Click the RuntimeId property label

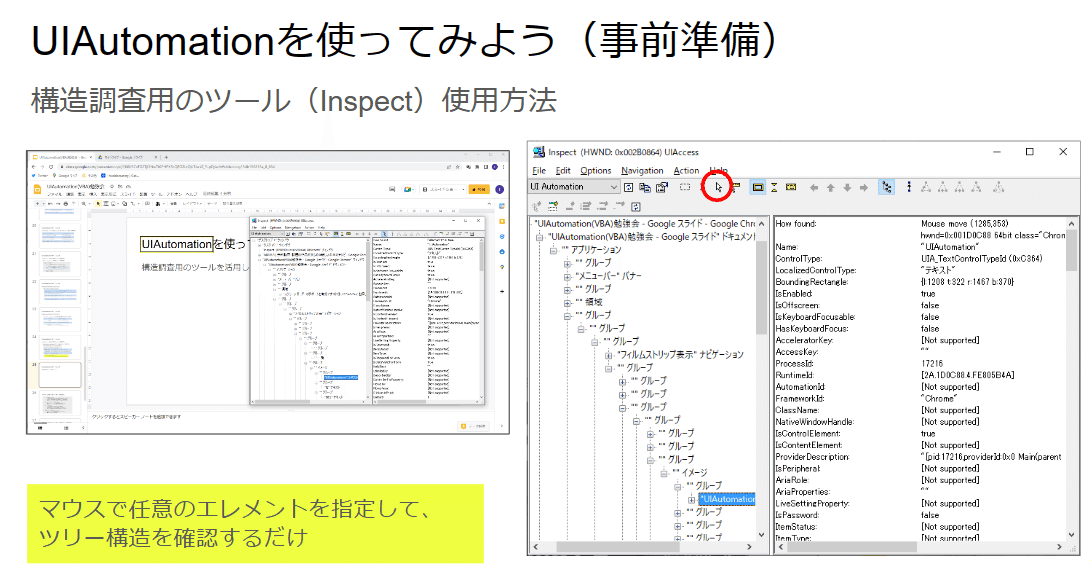coord(795,375)
